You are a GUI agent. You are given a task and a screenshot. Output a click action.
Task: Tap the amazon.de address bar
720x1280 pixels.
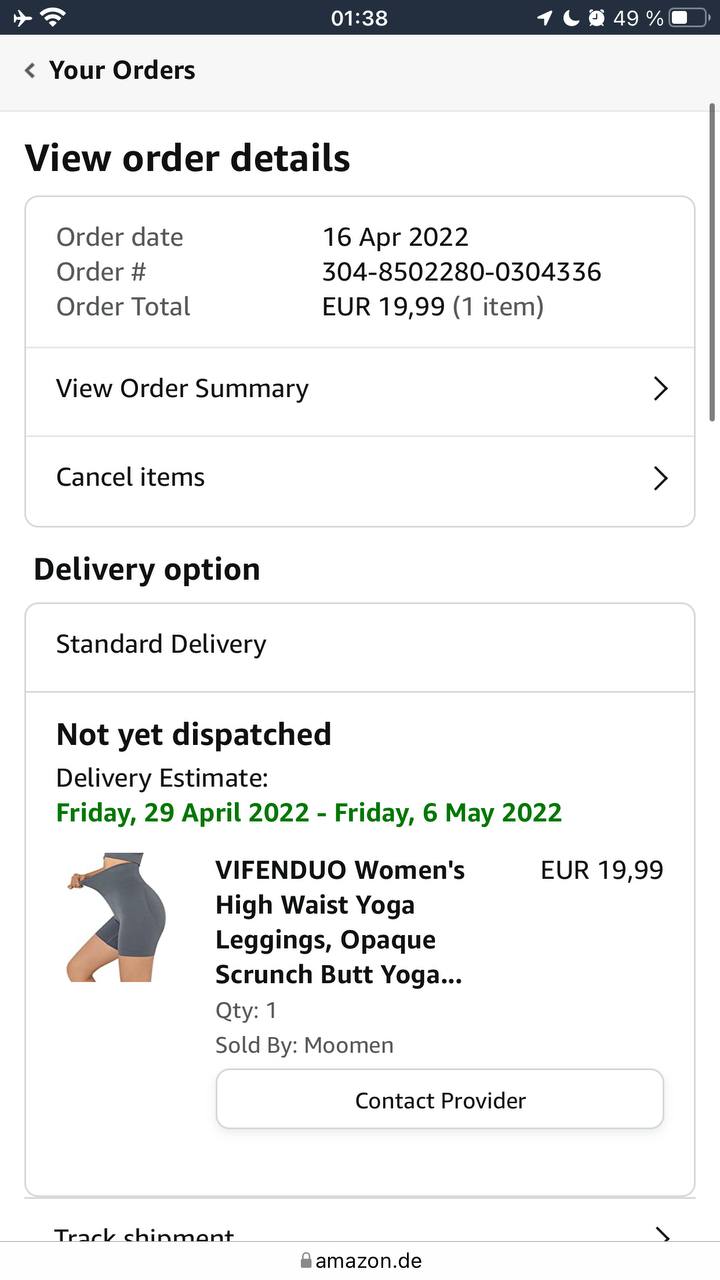[368, 1261]
